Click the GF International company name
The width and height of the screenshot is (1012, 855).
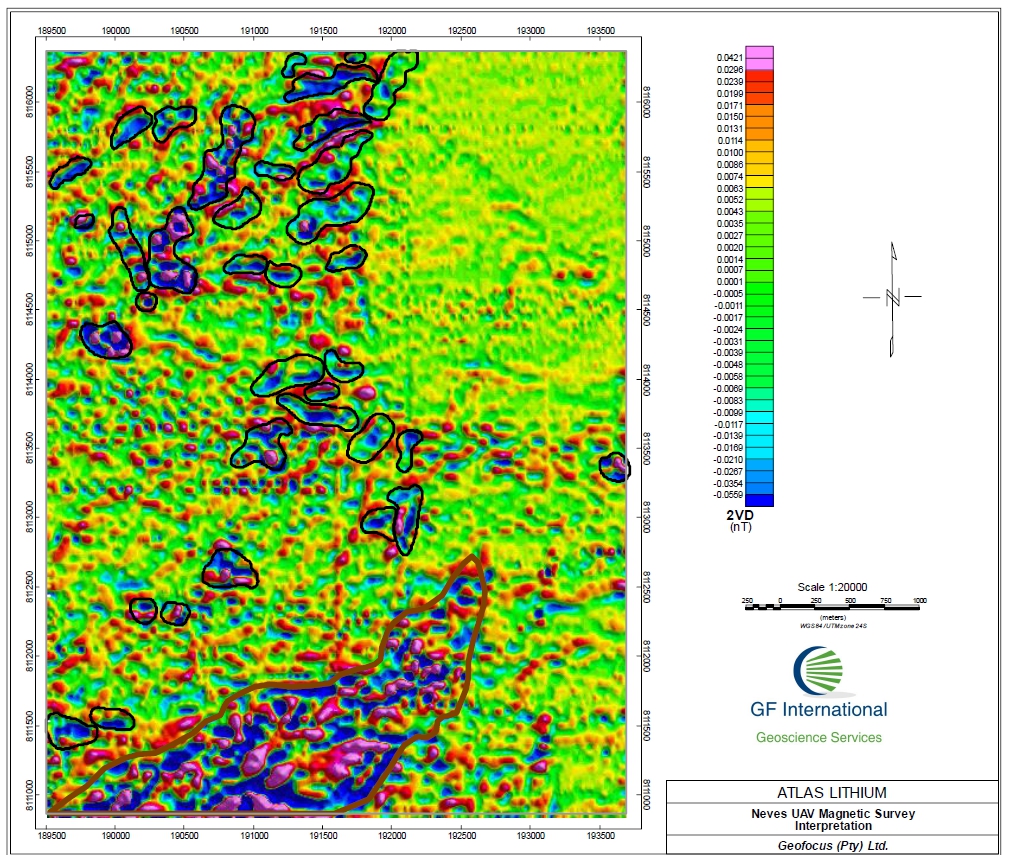(818, 710)
